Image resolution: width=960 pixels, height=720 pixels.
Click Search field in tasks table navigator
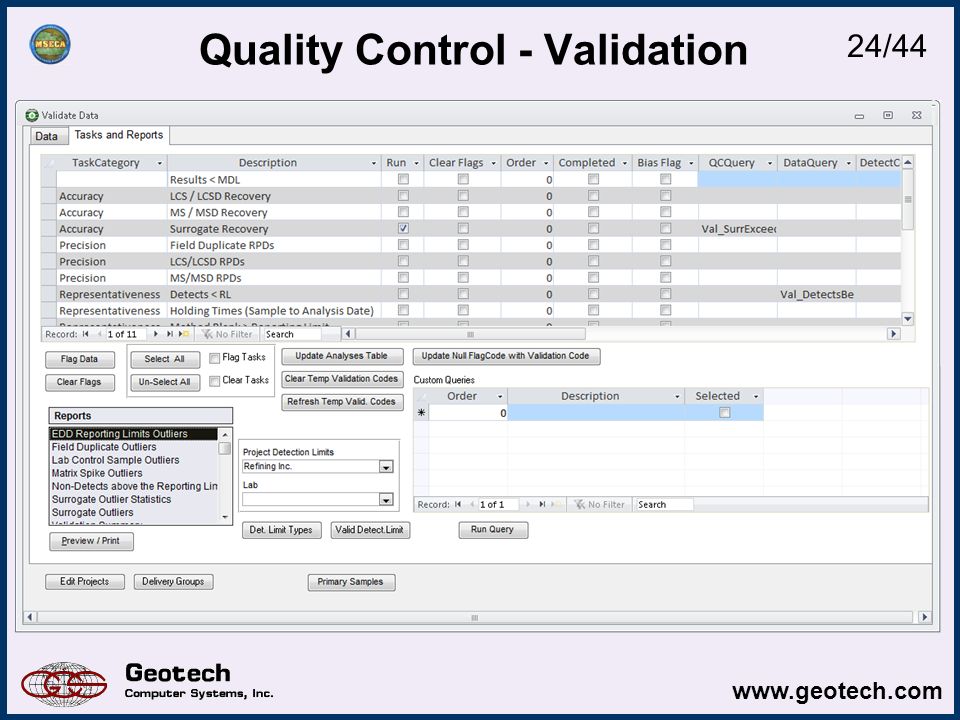pos(293,334)
